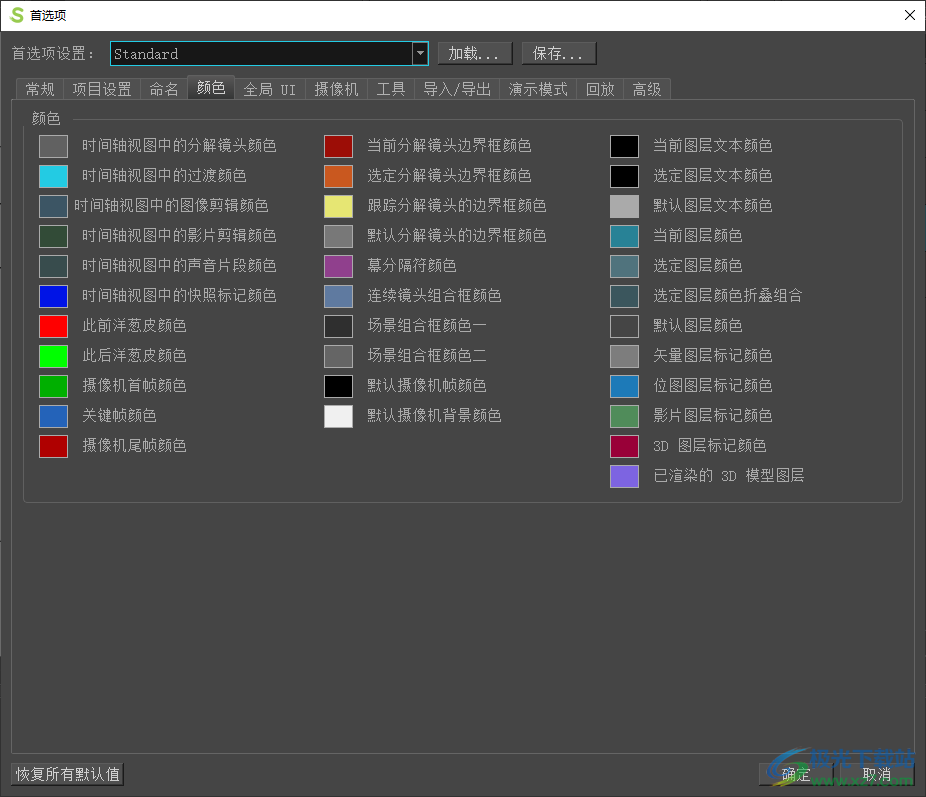926x797 pixels.
Task: Change the blue 位图图层标记颜色 swatch
Action: pos(624,386)
